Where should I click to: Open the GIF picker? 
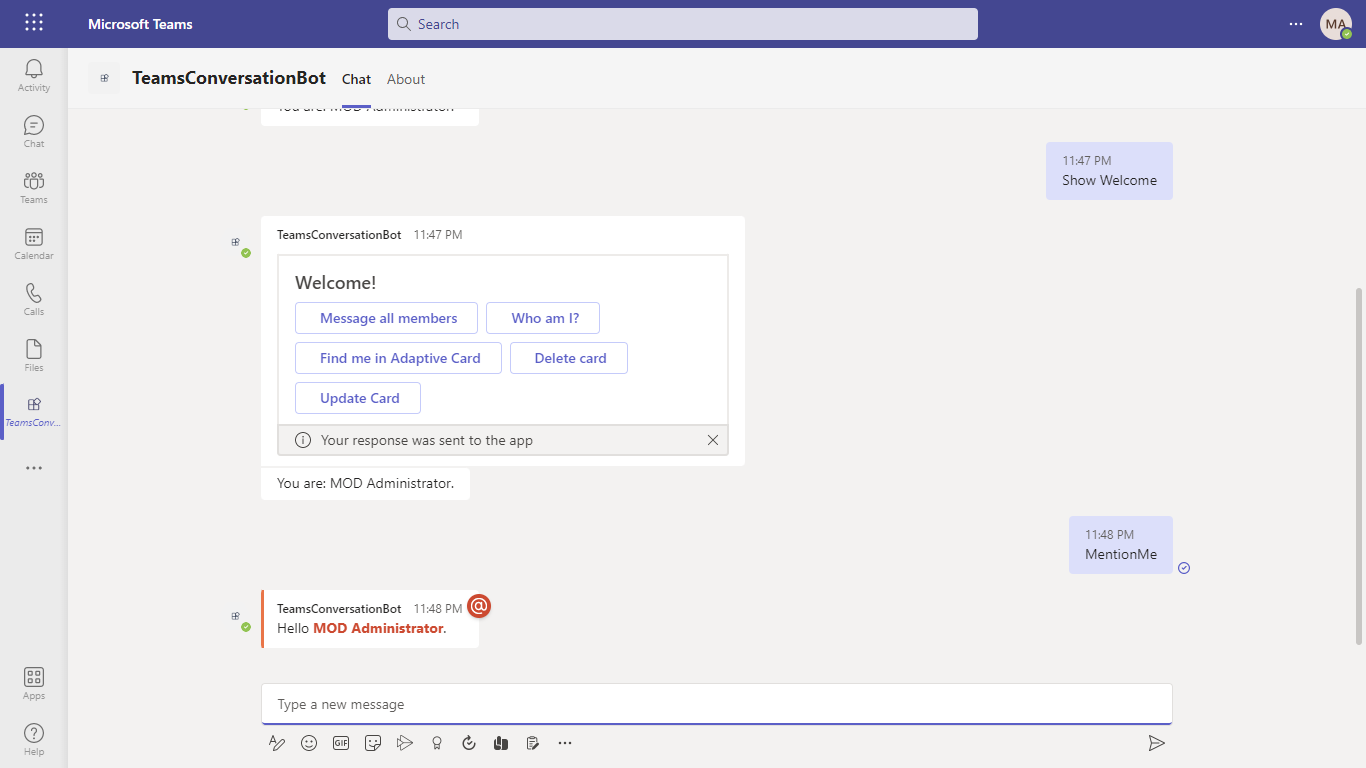click(x=341, y=743)
